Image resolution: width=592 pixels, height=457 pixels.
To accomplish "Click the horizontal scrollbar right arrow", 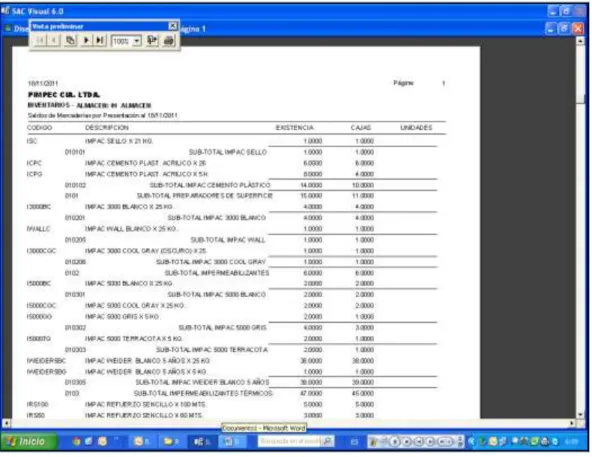I will (572, 423).
